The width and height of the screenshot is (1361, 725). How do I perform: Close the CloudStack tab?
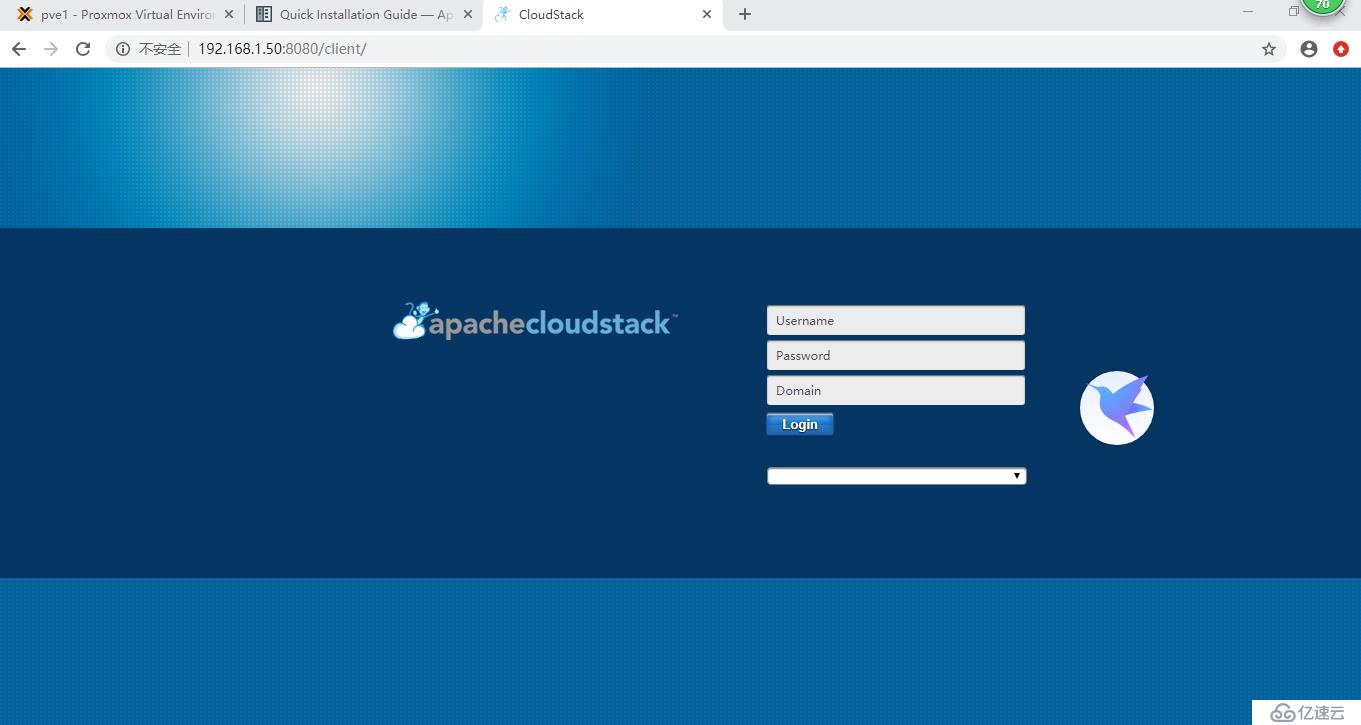coord(707,15)
